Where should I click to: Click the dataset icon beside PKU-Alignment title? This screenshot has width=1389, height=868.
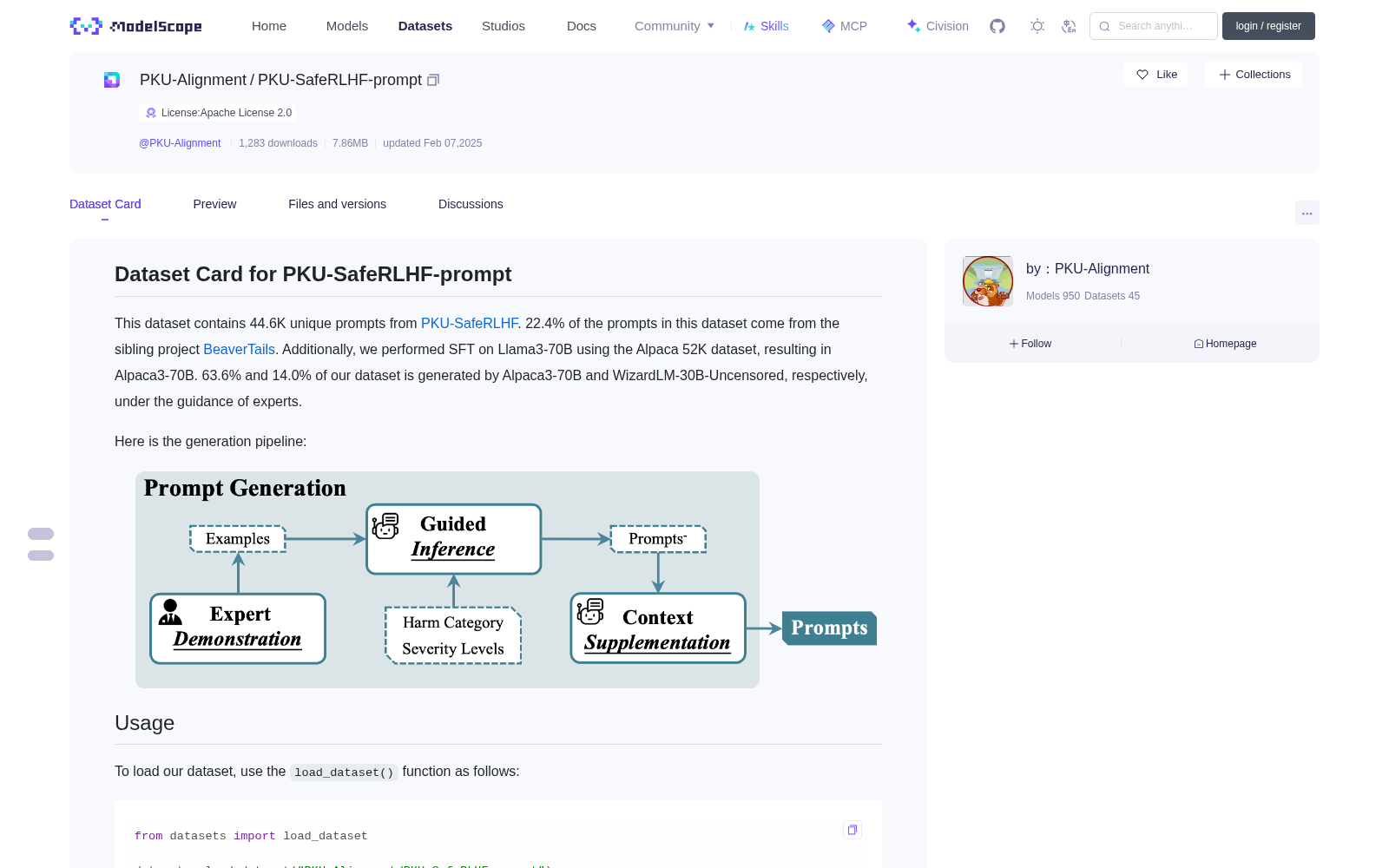[112, 80]
